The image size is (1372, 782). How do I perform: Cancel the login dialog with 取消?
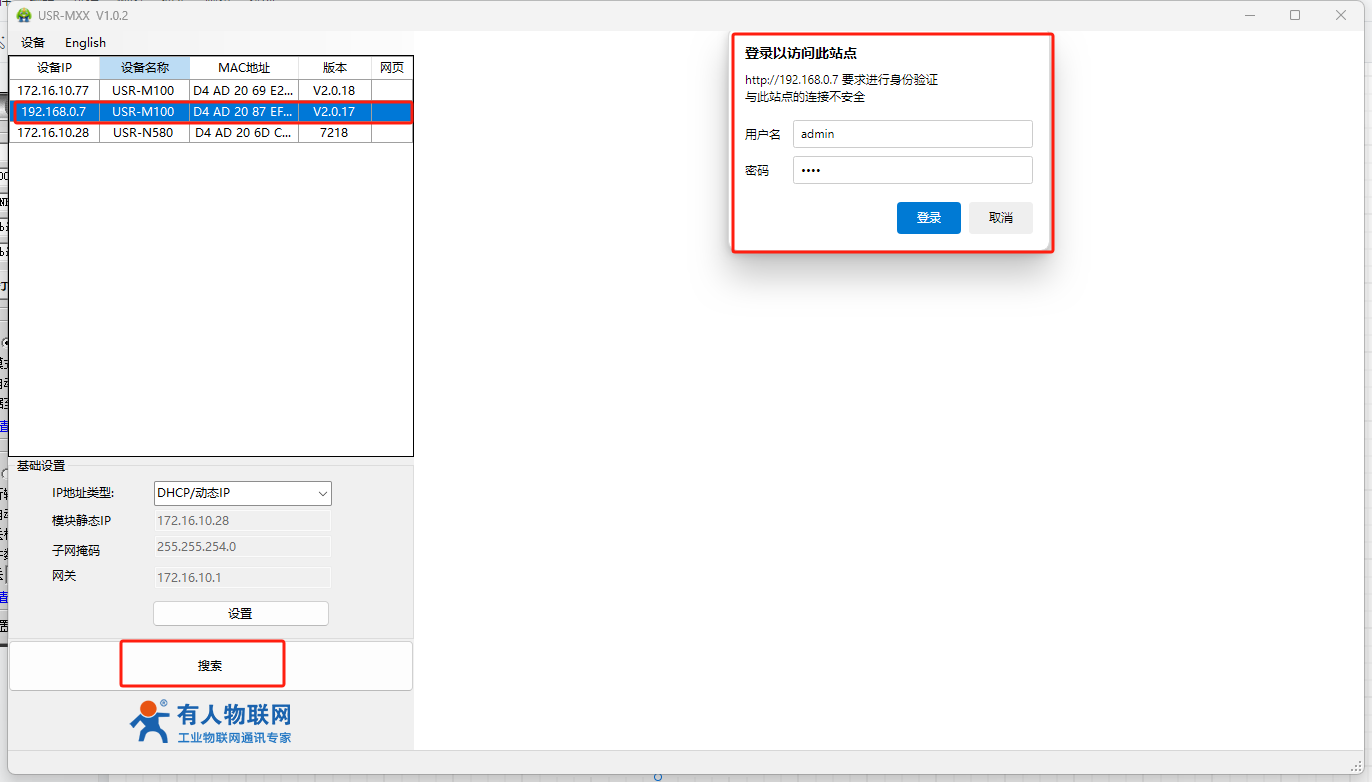tap(1001, 218)
